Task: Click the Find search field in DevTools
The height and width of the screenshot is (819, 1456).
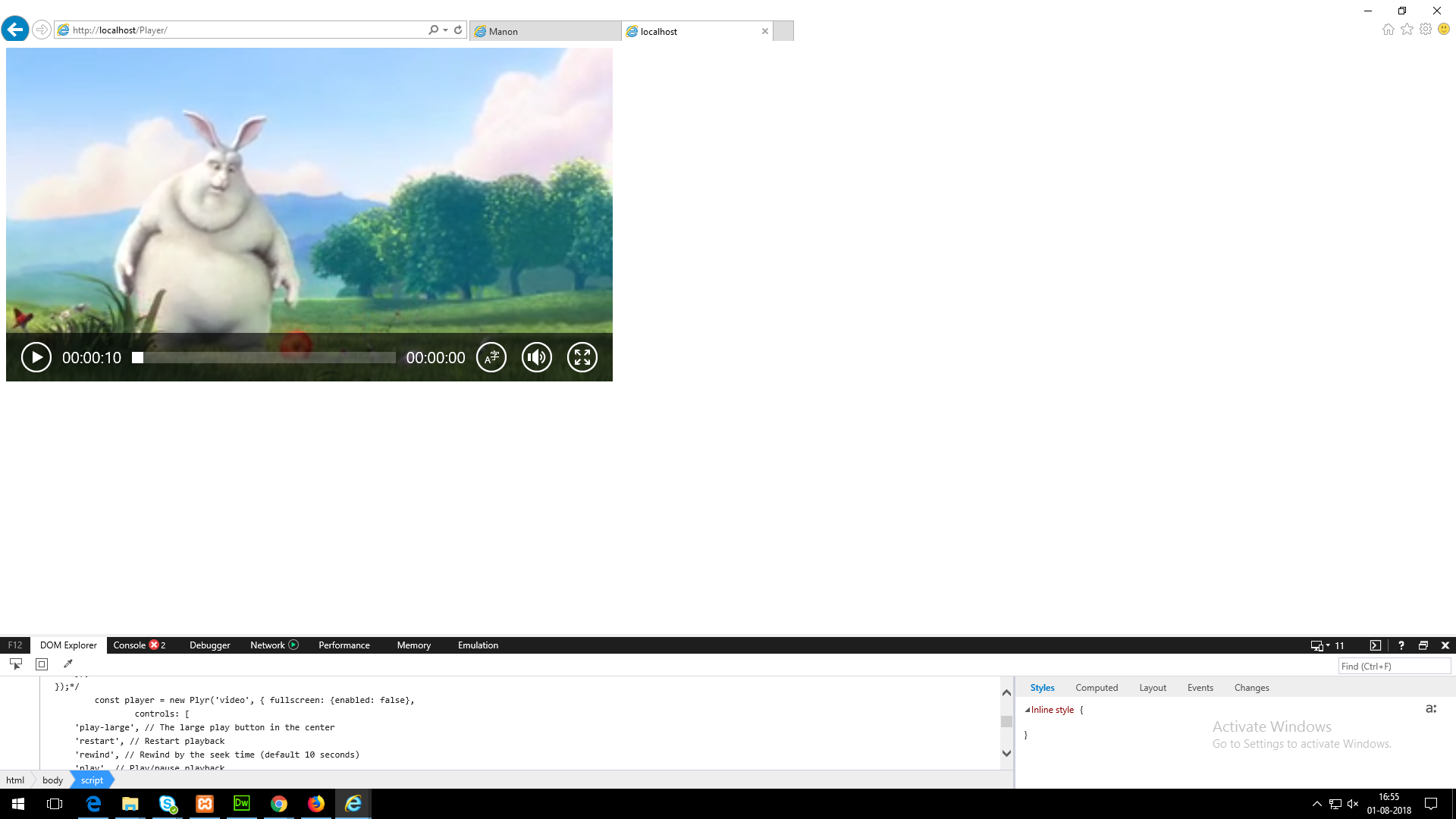Action: [1394, 667]
